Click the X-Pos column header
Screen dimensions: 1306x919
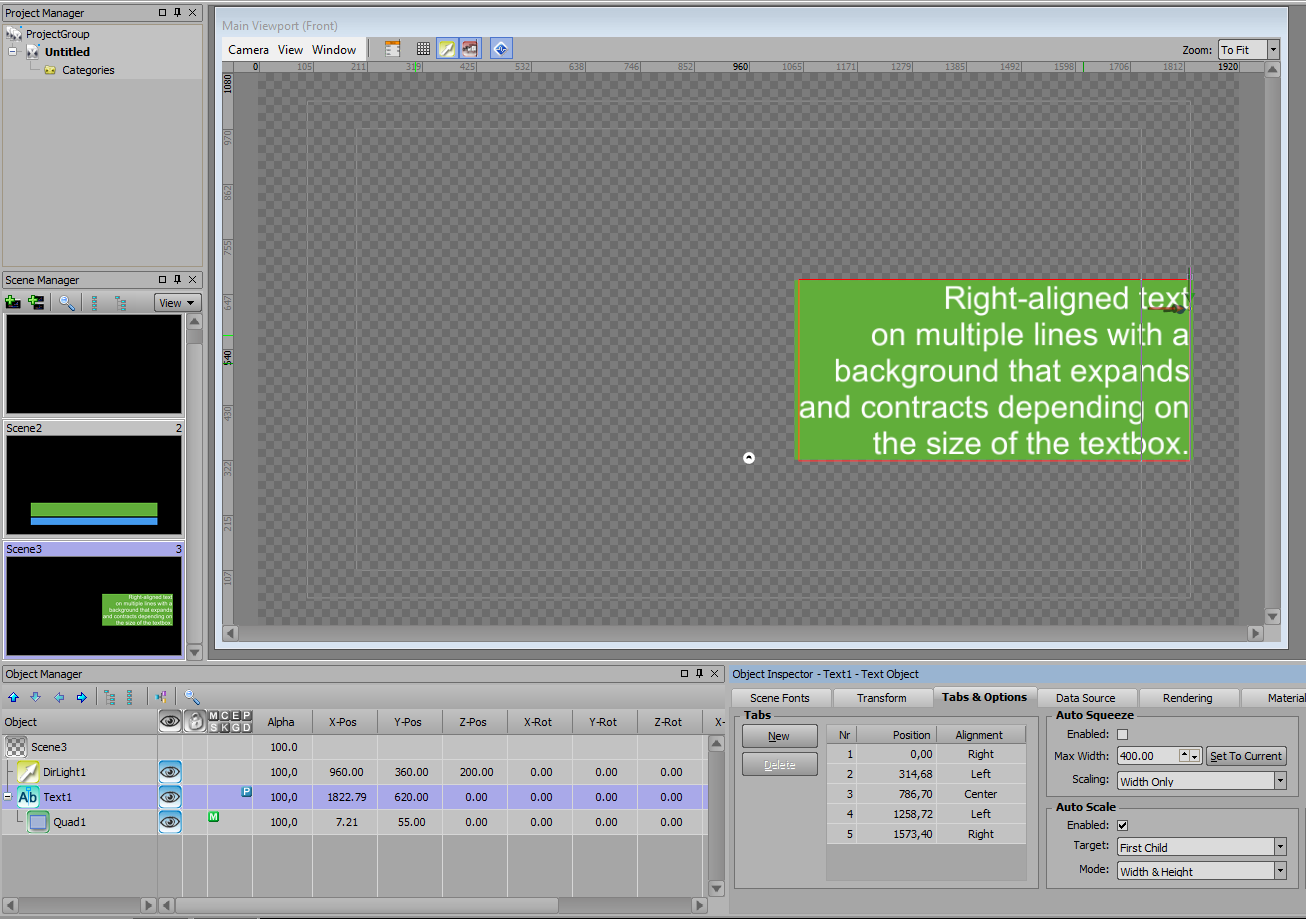(345, 722)
